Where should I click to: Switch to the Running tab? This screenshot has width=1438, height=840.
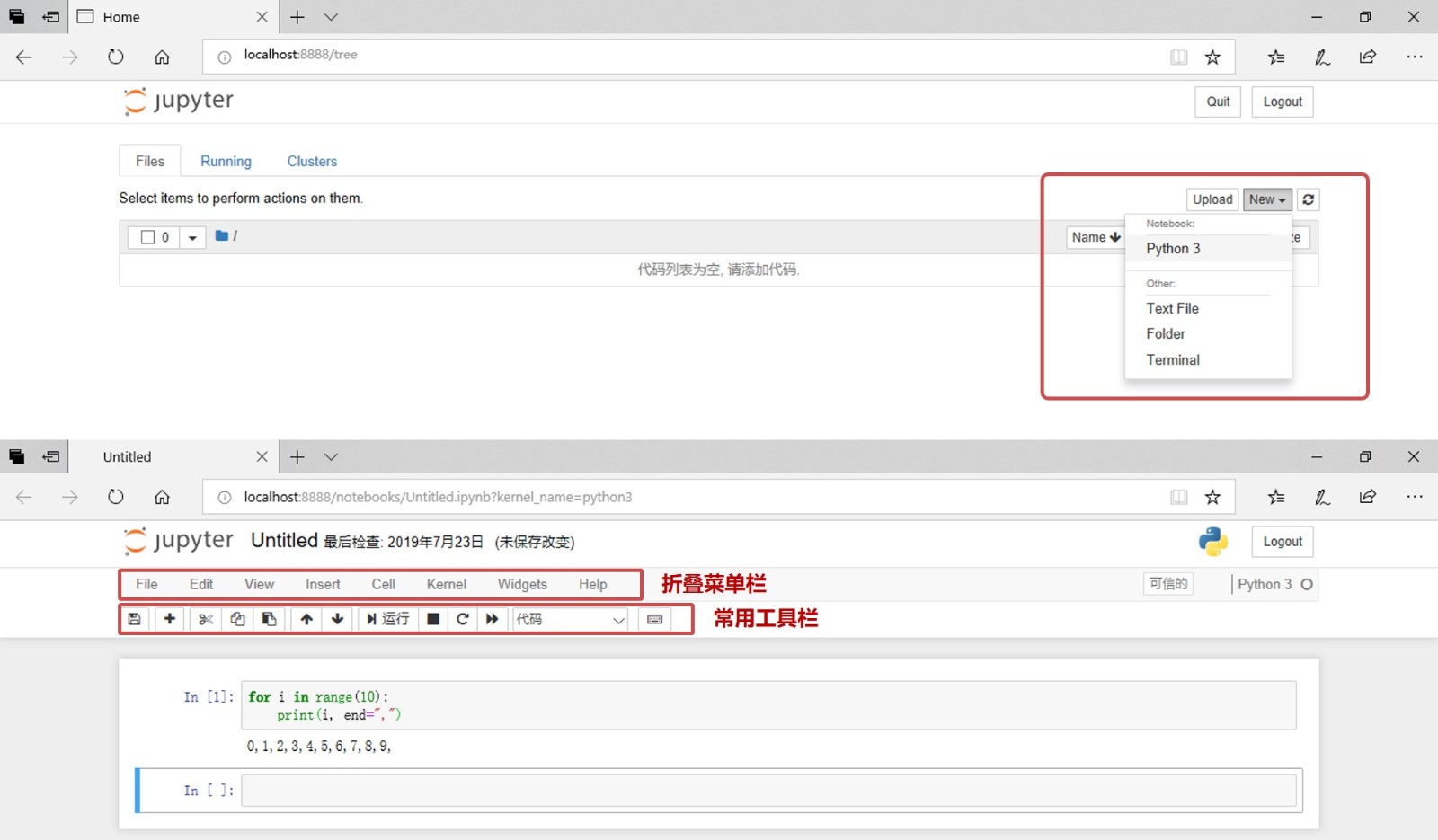[x=226, y=162]
